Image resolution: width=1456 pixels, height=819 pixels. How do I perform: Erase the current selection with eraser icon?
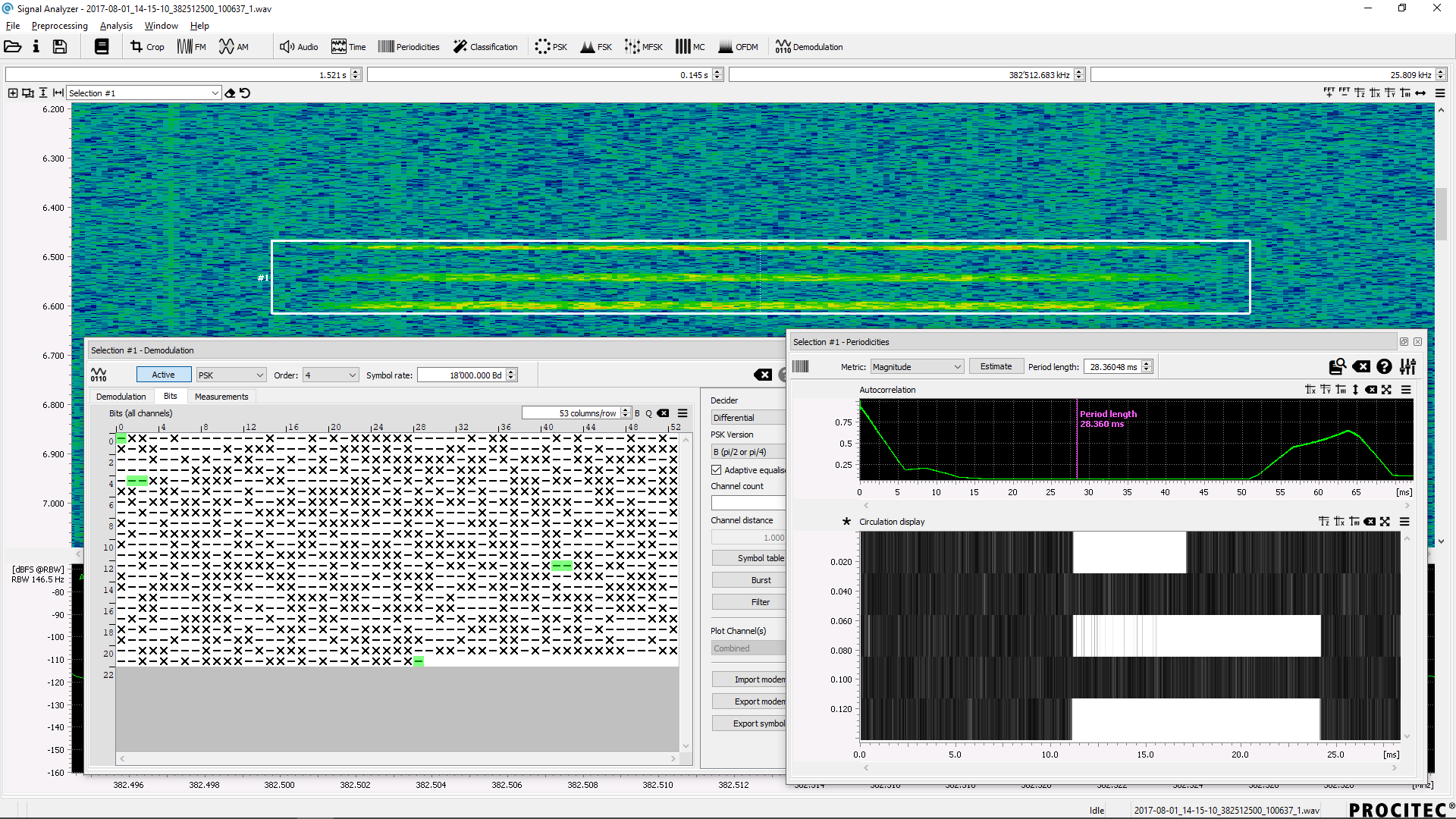click(230, 93)
